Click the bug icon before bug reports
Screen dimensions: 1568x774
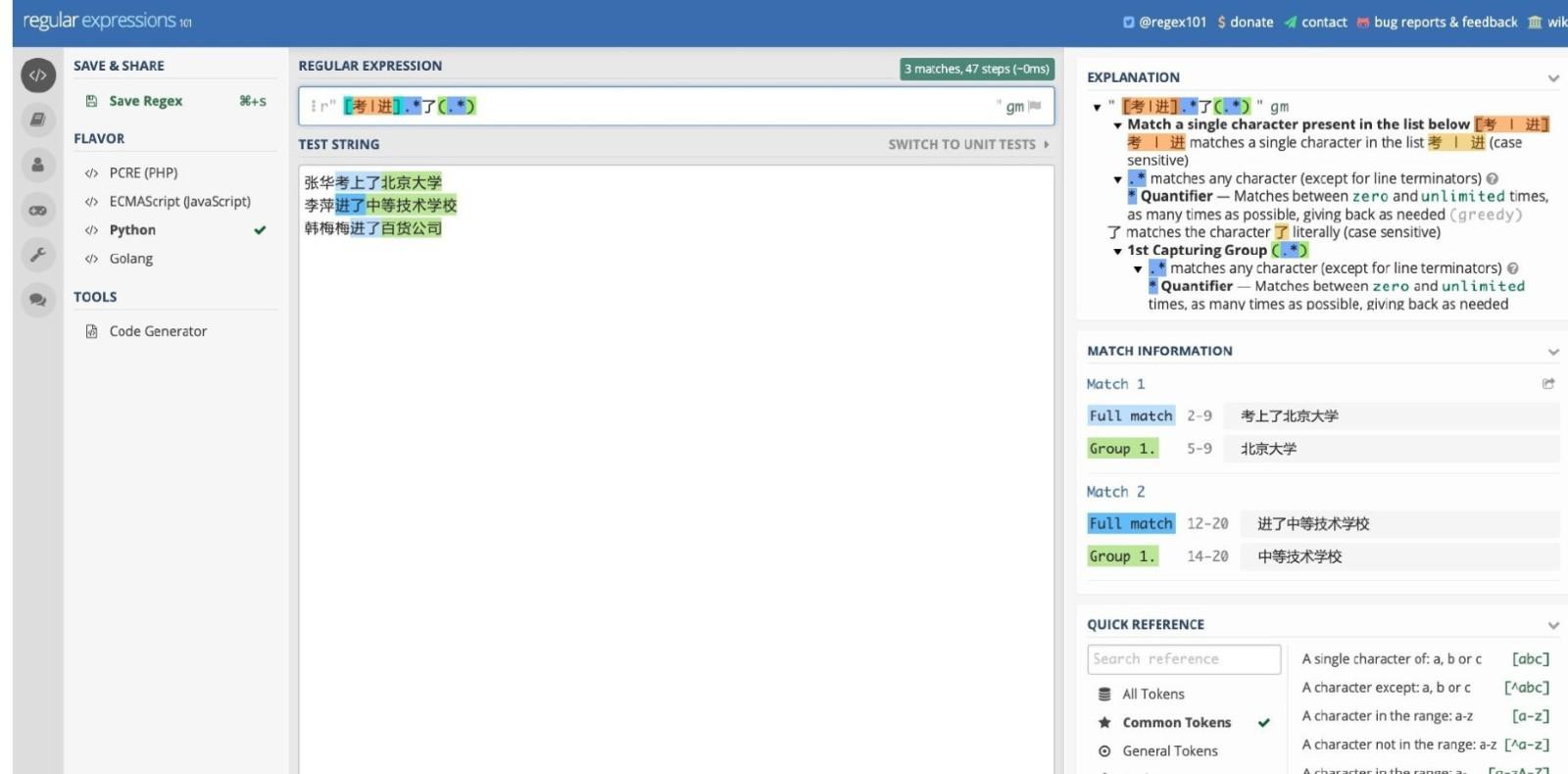point(1363,22)
